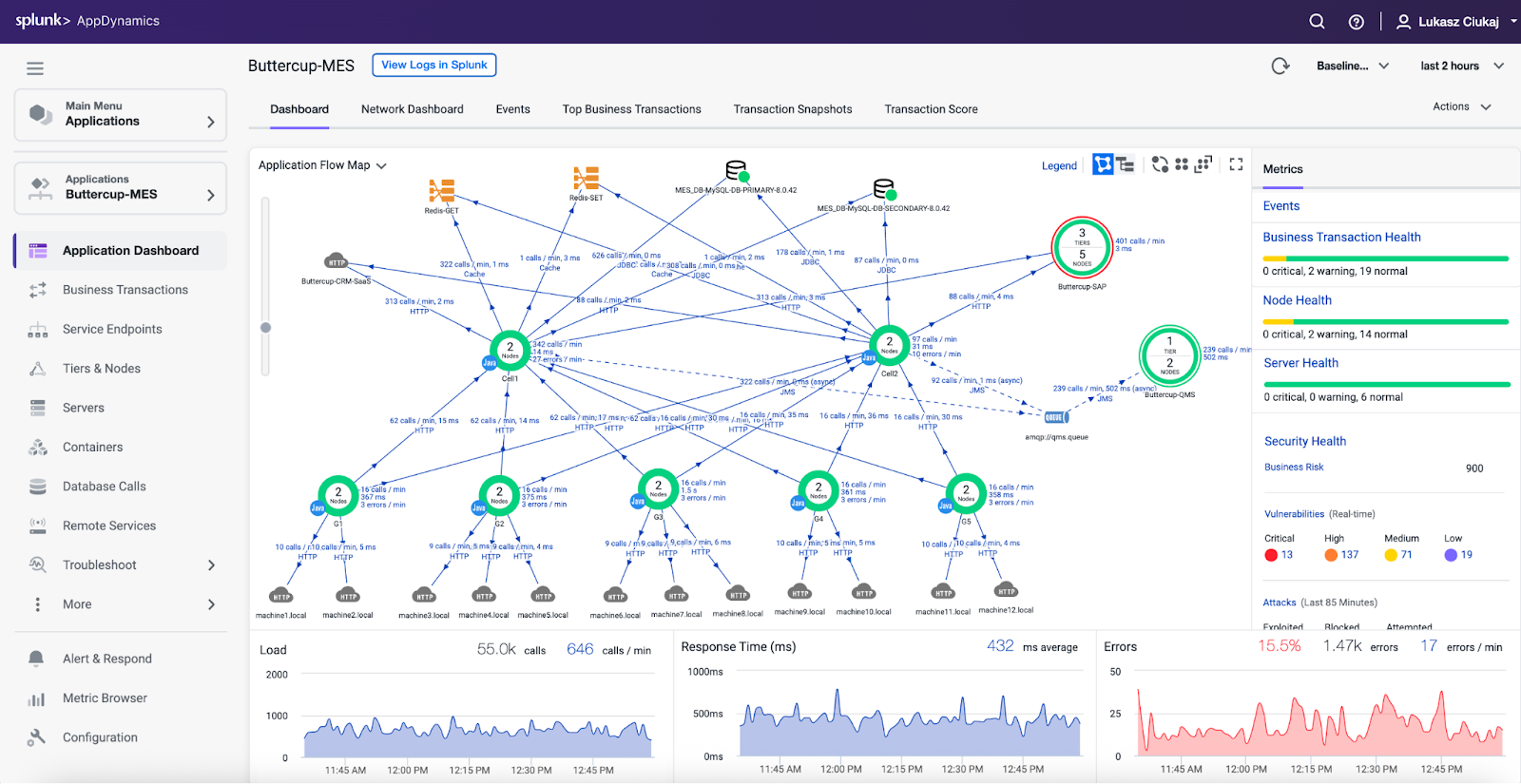This screenshot has width=1521, height=784.
Task: Switch to the Network Dashboard tab
Action: 413,109
